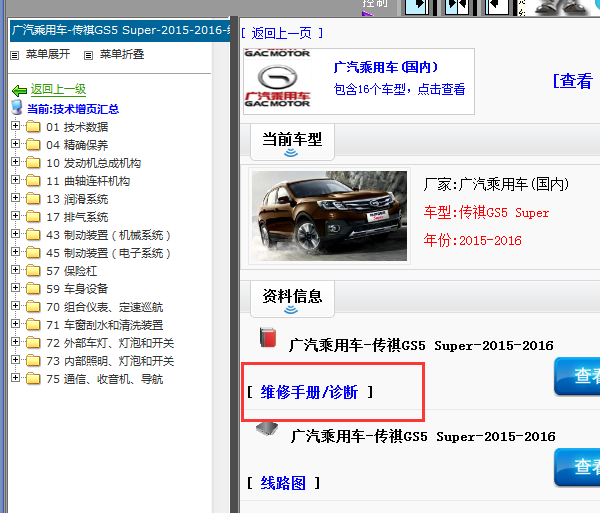The width and height of the screenshot is (600, 513).
Task: Click 菜单折叠 to collapse all menus
Action: click(x=122, y=54)
